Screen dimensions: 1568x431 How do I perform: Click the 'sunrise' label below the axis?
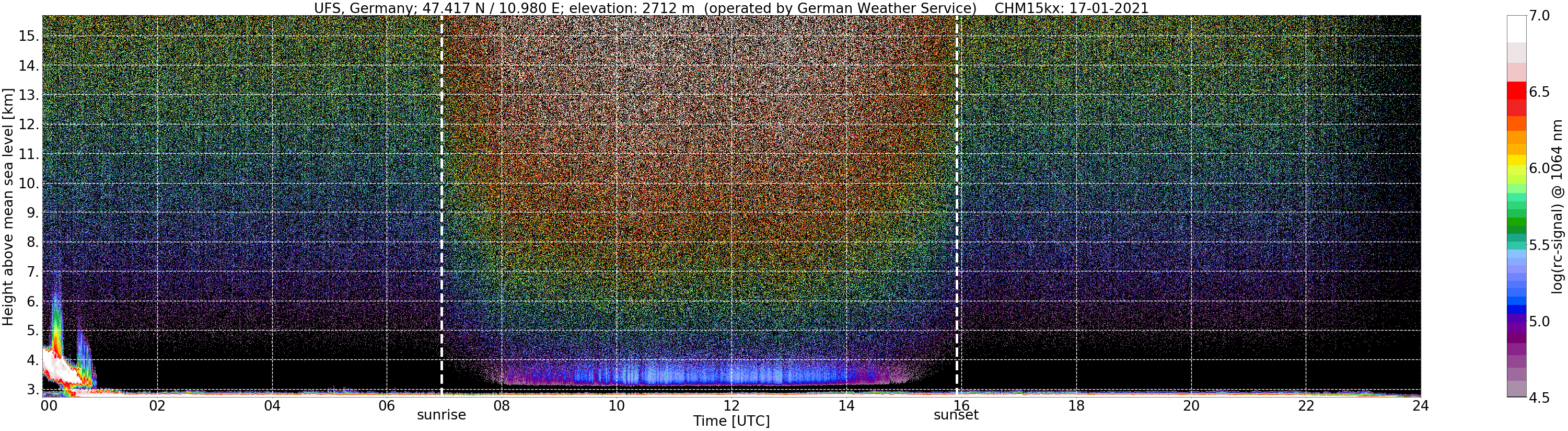442,415
